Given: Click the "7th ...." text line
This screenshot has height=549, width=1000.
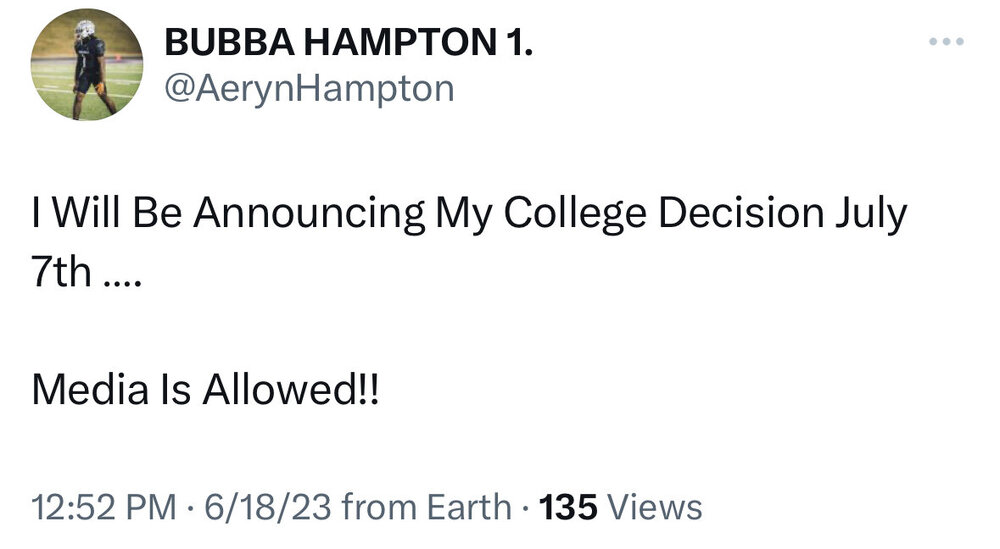Looking at the screenshot, I should 88,272.
